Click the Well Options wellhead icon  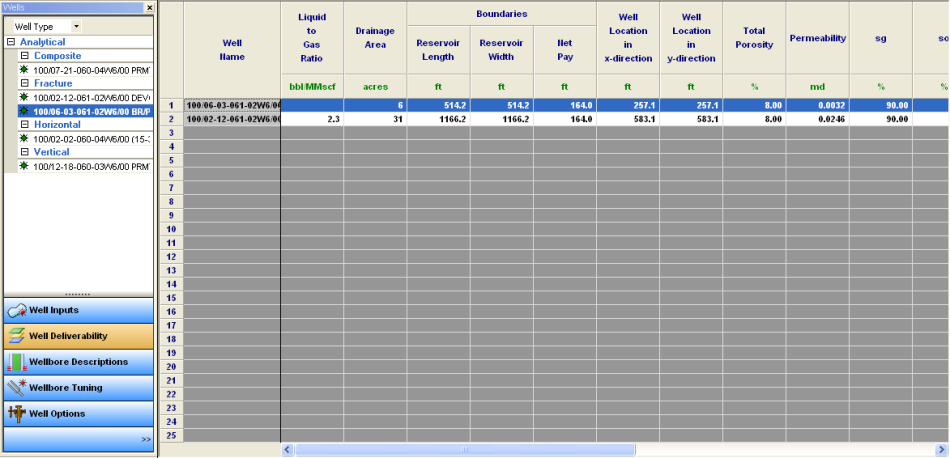tap(16, 414)
